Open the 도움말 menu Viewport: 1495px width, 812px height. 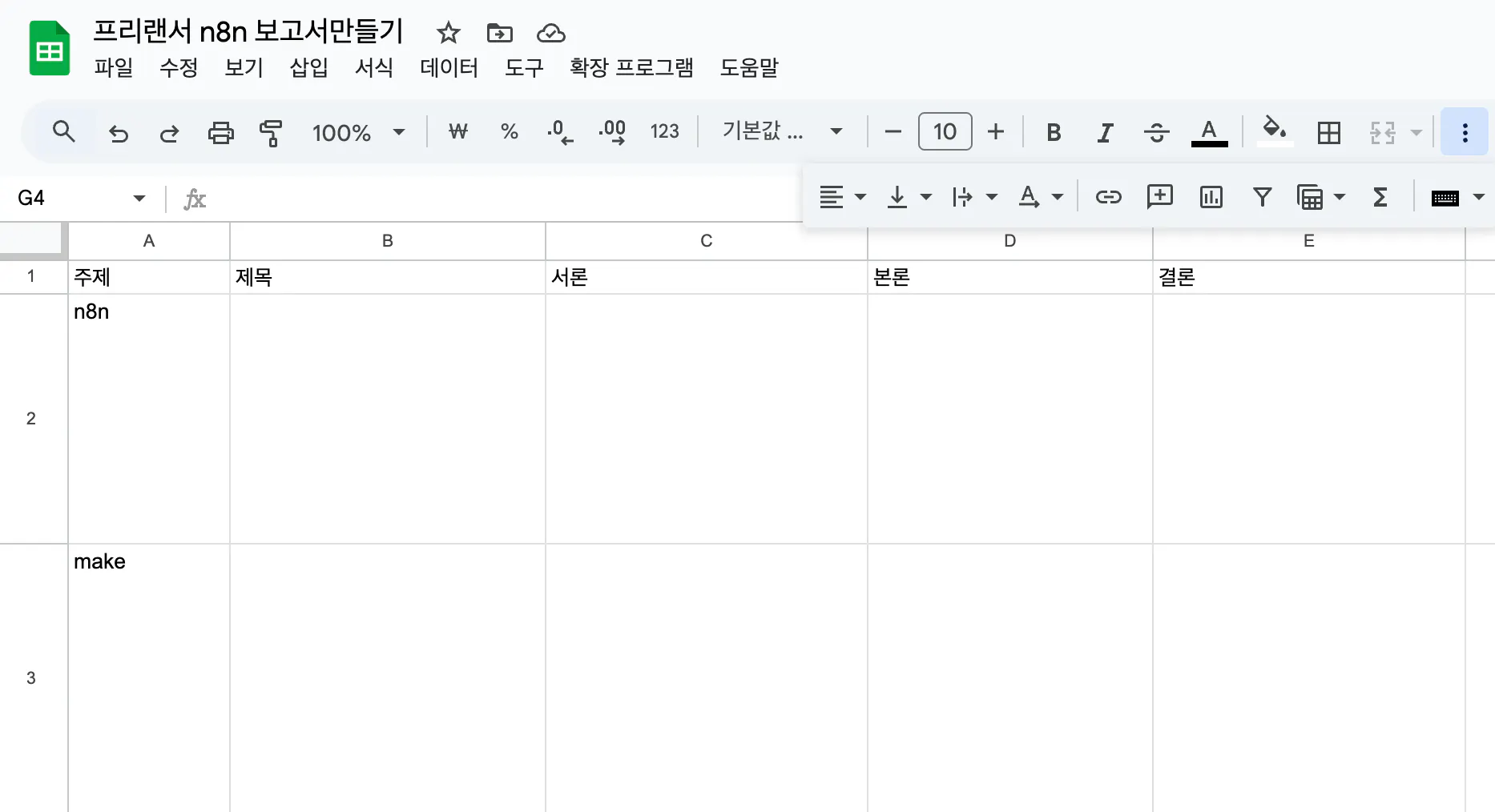(x=749, y=67)
